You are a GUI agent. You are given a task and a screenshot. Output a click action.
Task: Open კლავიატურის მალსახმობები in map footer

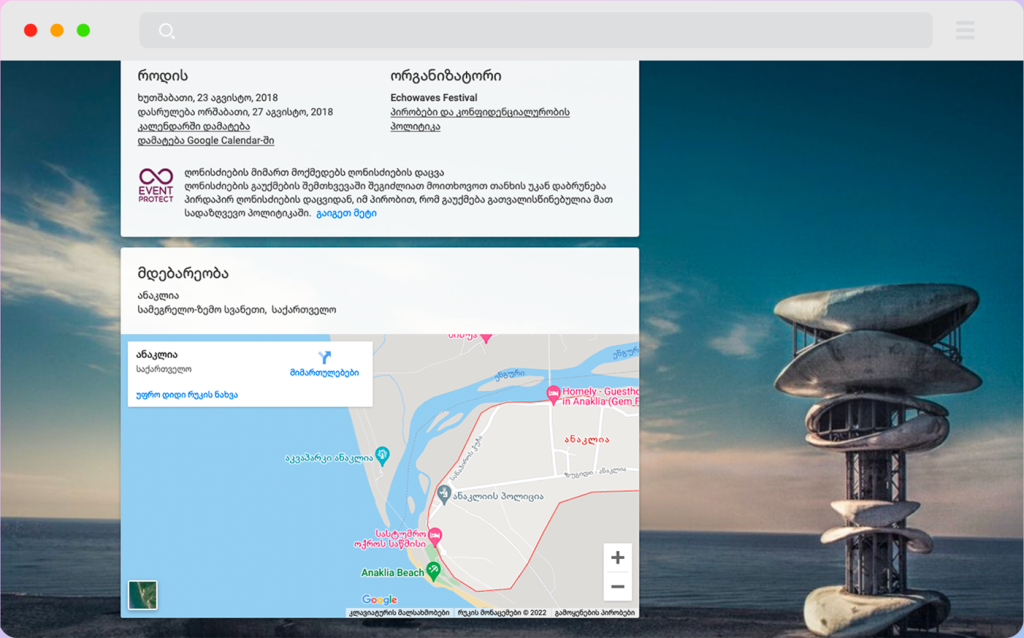coord(399,613)
